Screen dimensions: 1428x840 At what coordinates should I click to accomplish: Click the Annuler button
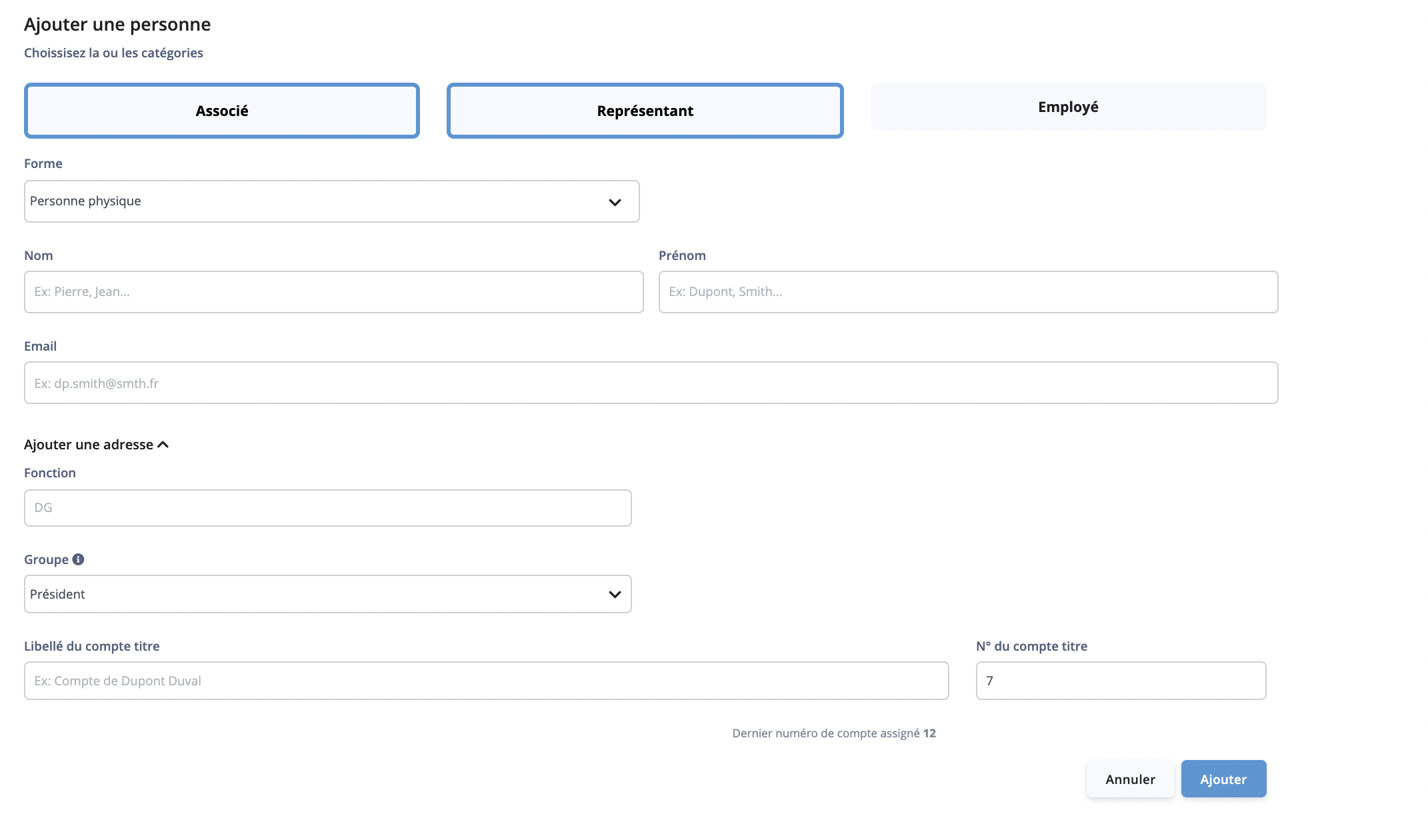pos(1130,778)
